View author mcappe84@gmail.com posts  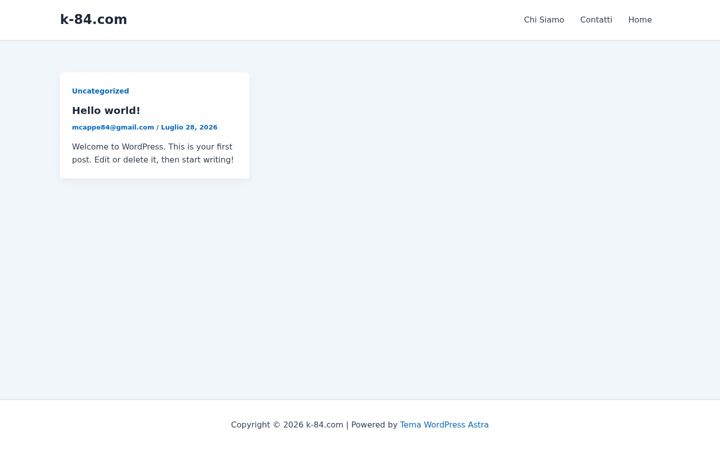click(113, 127)
